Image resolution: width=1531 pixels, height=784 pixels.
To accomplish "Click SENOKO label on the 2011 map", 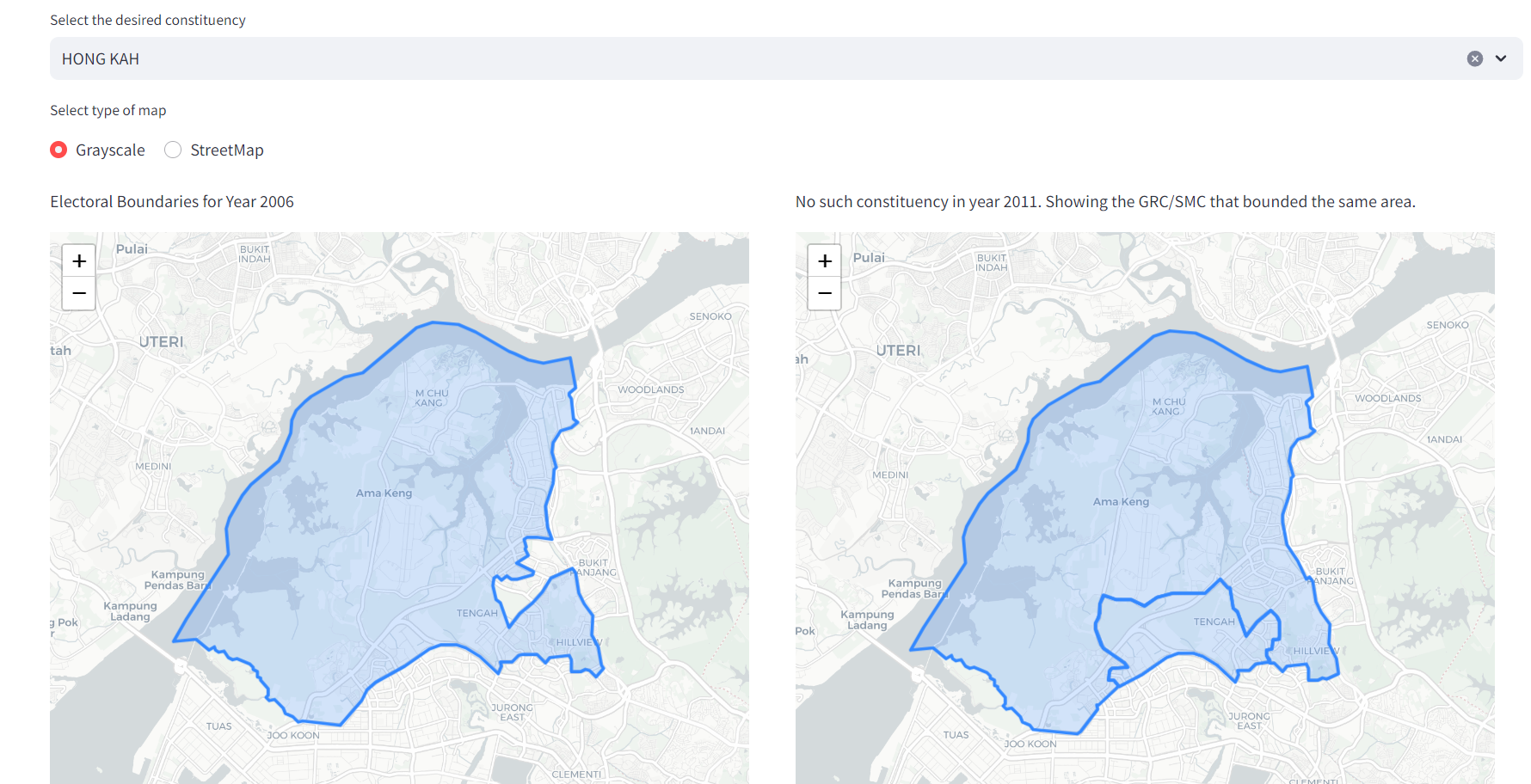I will click(1448, 325).
